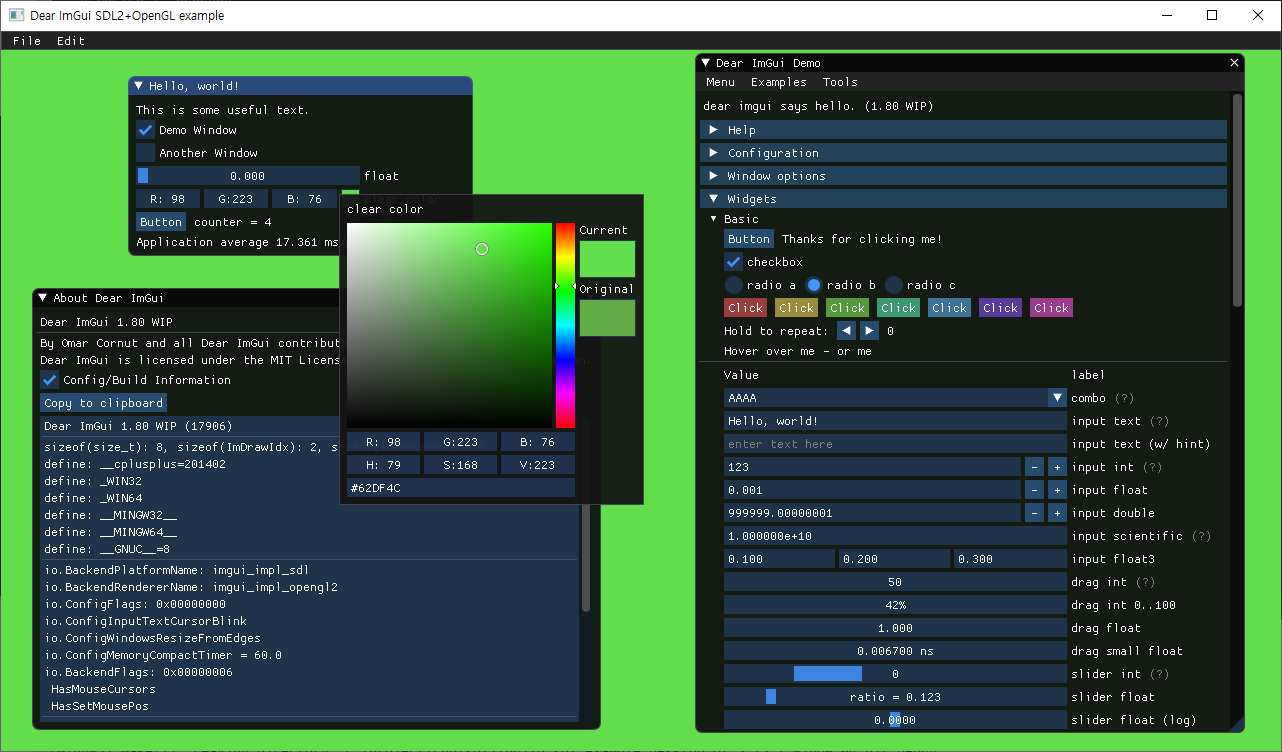Increase input int with plus button
This screenshot has height=752, width=1282.
tap(1057, 467)
